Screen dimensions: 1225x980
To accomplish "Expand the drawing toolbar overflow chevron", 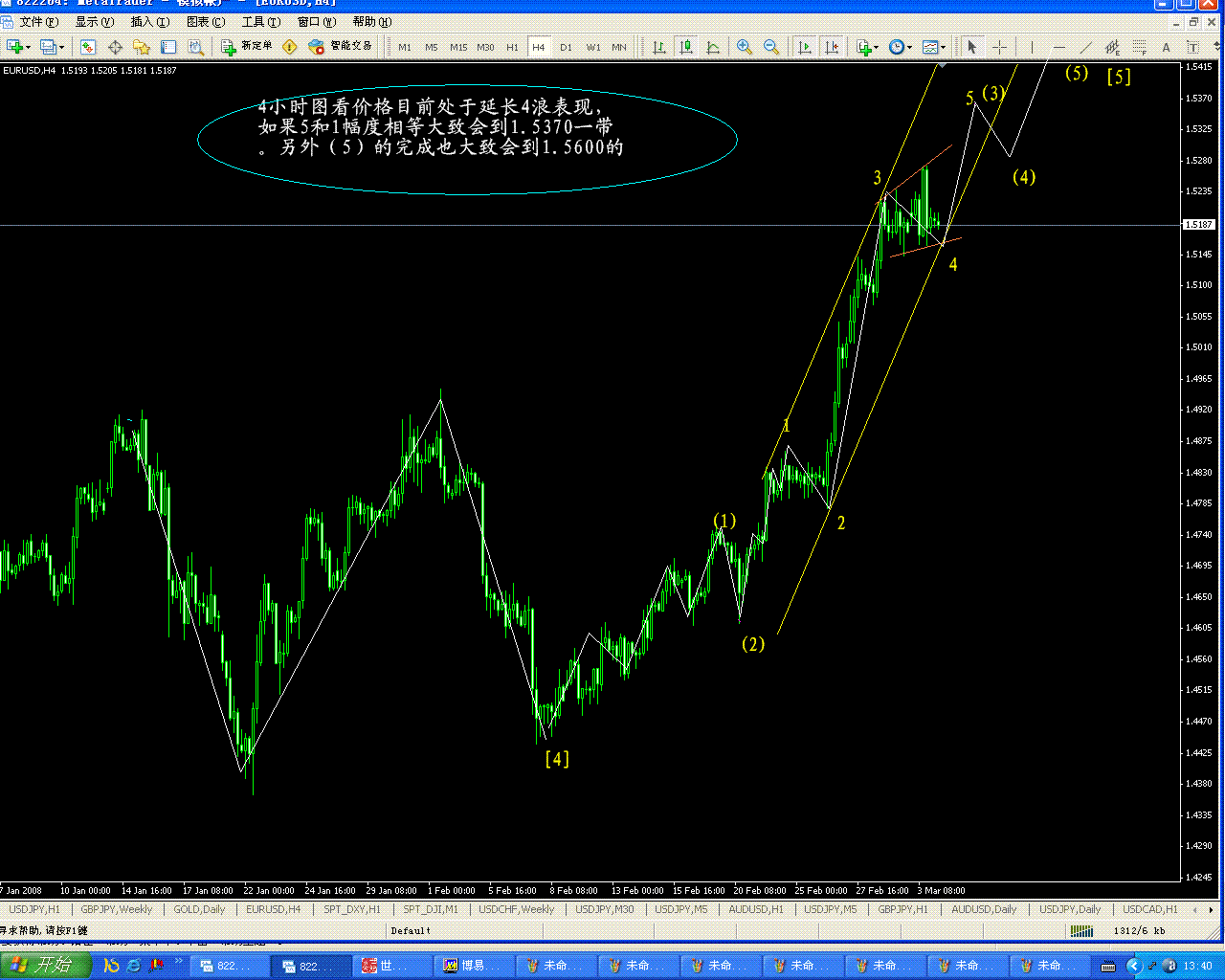I will pos(1215,46).
